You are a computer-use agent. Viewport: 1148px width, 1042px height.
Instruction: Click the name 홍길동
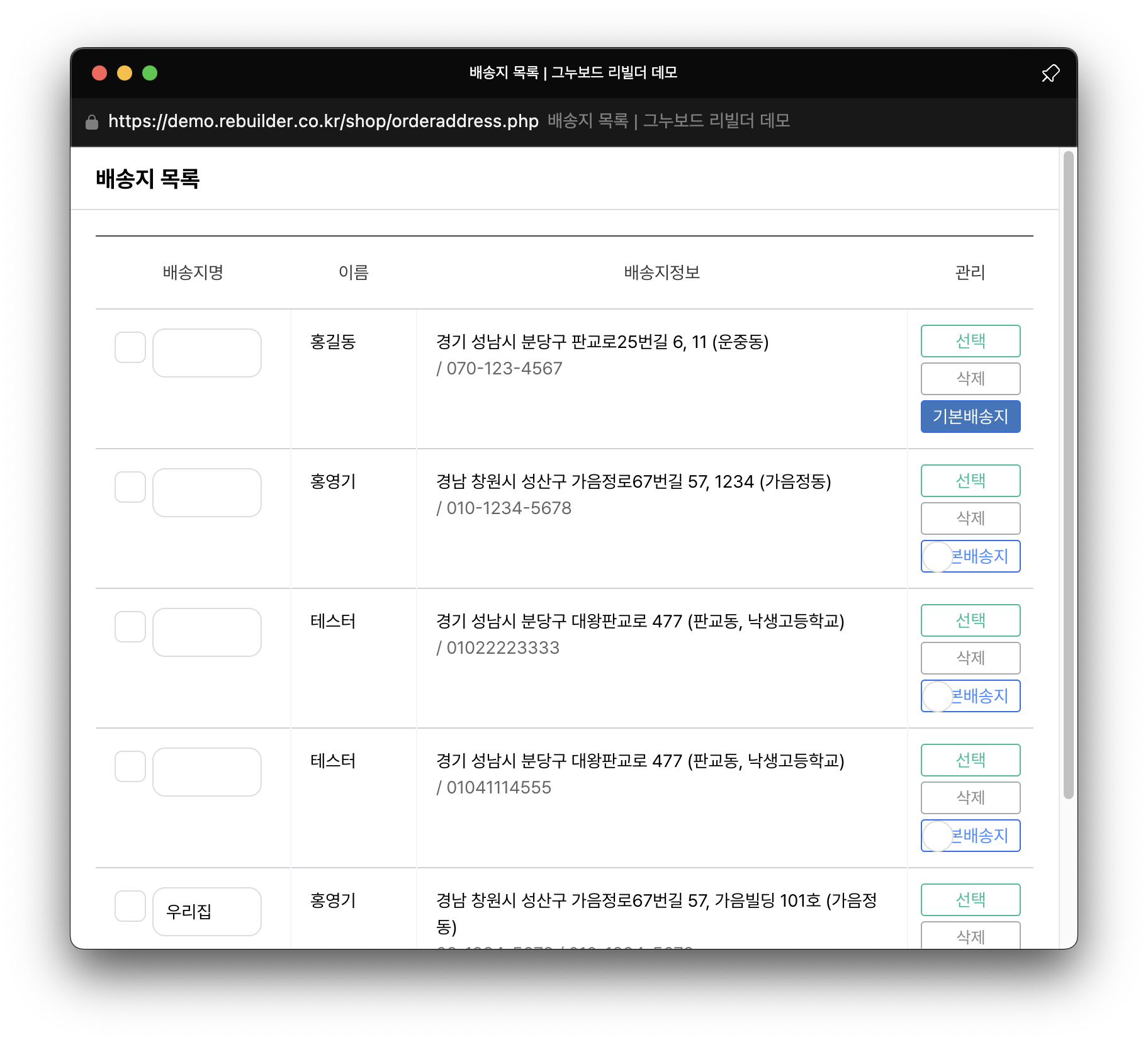tap(333, 342)
